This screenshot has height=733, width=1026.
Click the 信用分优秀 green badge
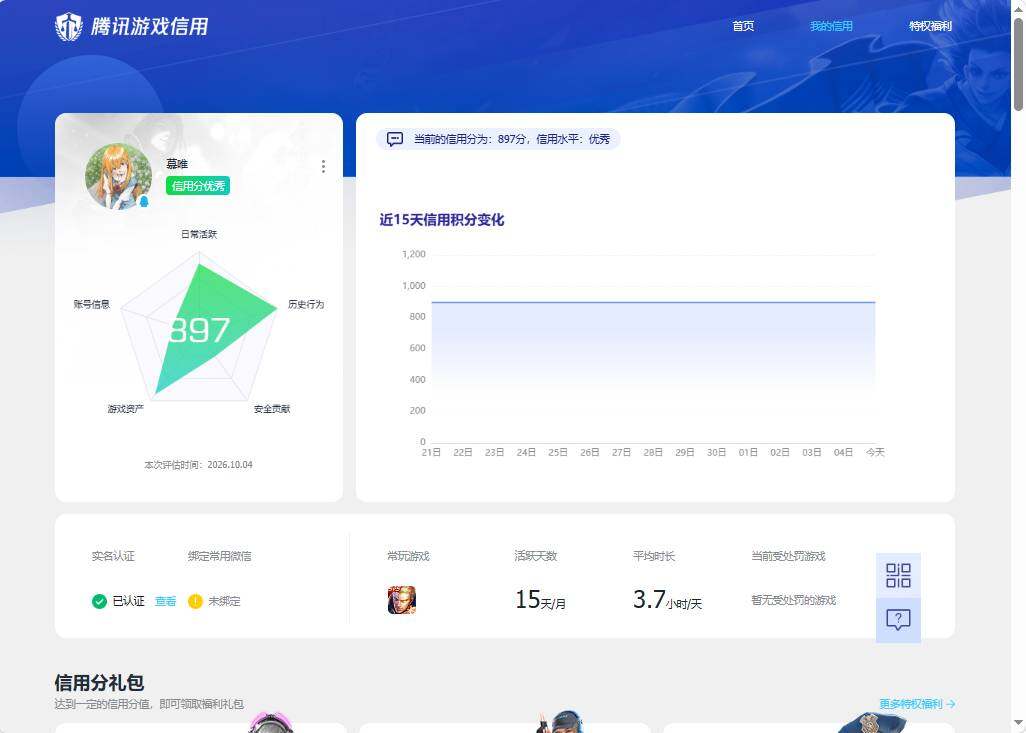(x=198, y=186)
